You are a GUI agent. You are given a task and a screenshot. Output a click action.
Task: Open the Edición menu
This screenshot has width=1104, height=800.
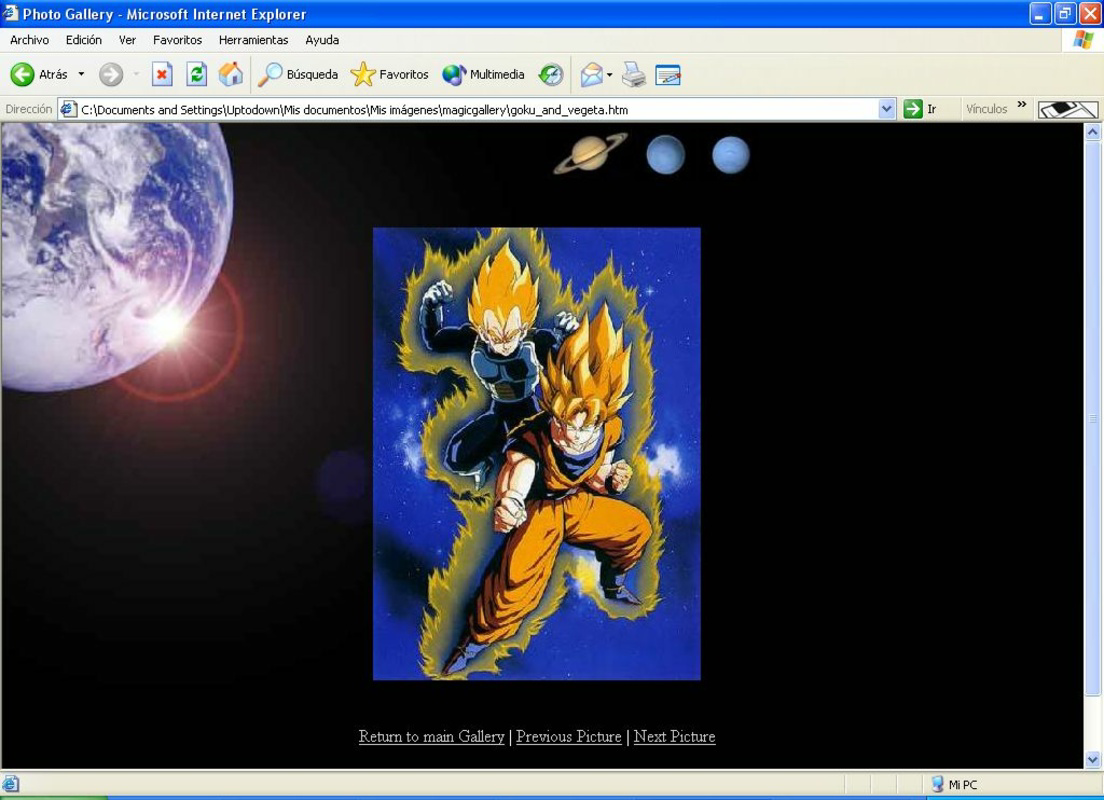[x=84, y=40]
